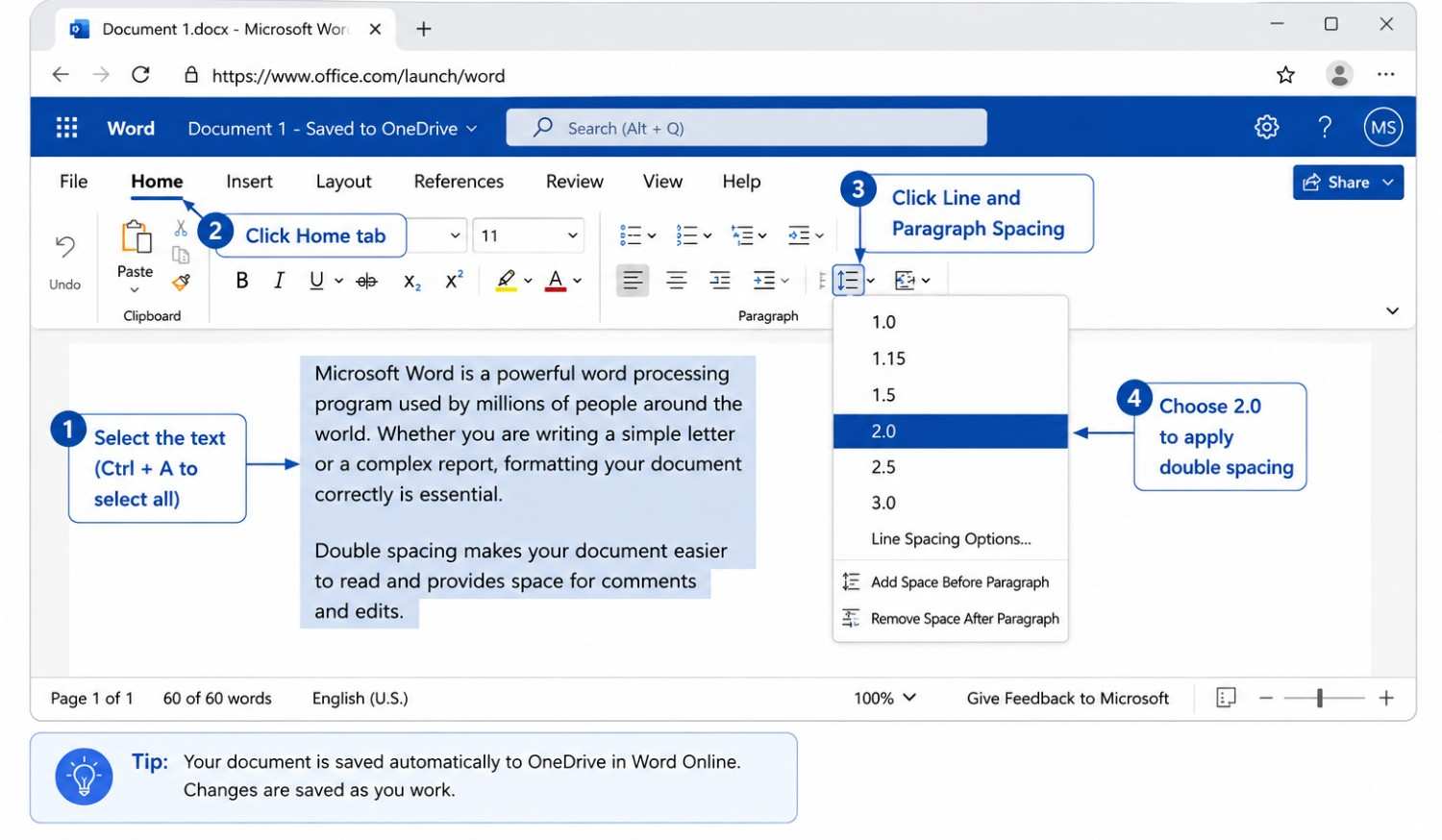Click the zoom in plus icon
The image size is (1442, 840).
[1386, 698]
